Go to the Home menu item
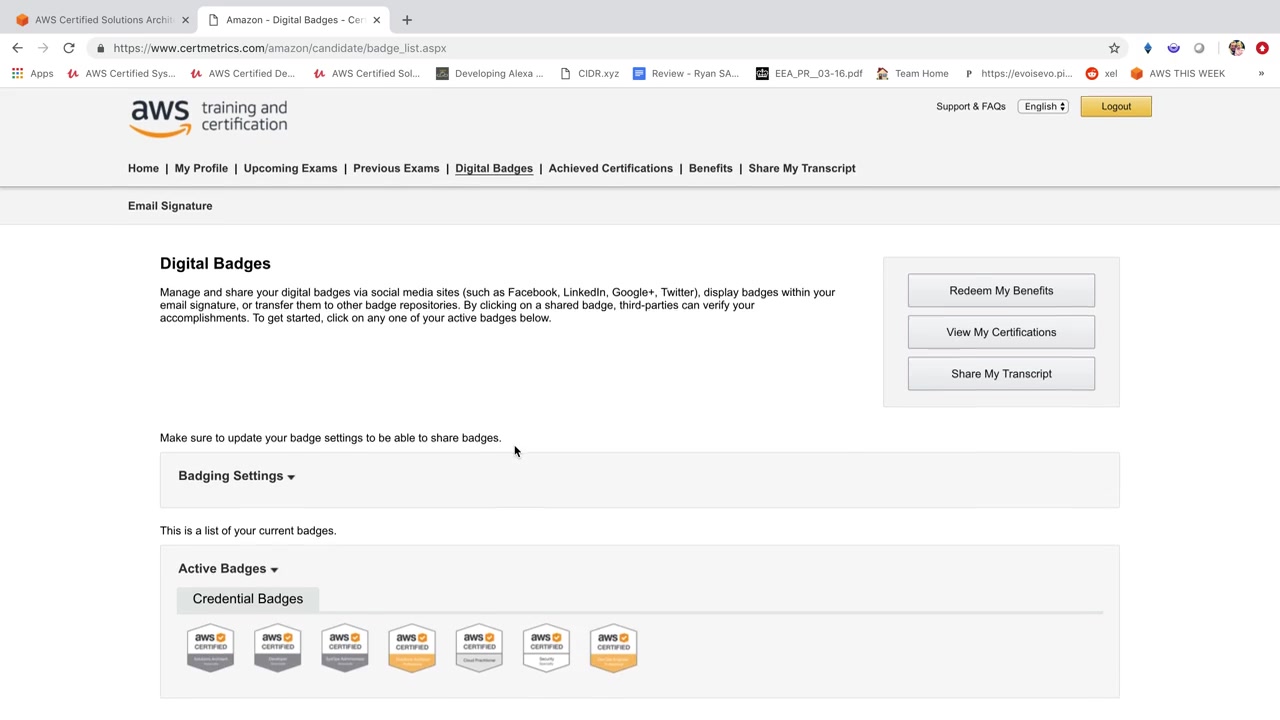 coord(143,168)
